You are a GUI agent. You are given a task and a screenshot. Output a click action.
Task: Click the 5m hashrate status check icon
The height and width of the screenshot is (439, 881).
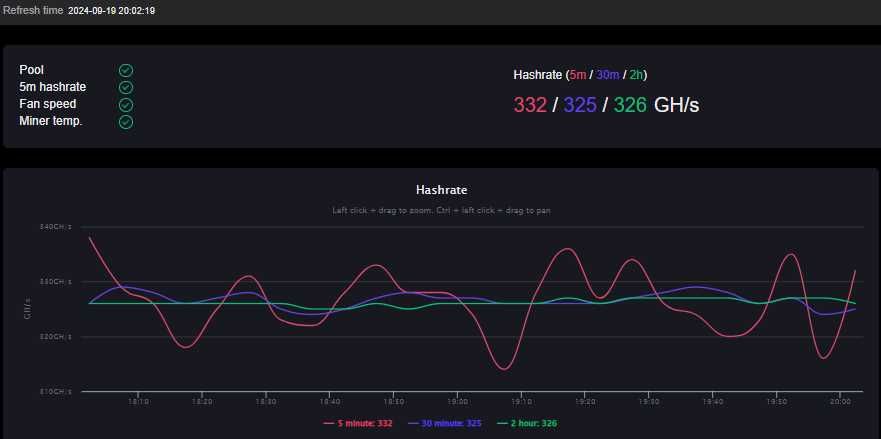(x=126, y=87)
